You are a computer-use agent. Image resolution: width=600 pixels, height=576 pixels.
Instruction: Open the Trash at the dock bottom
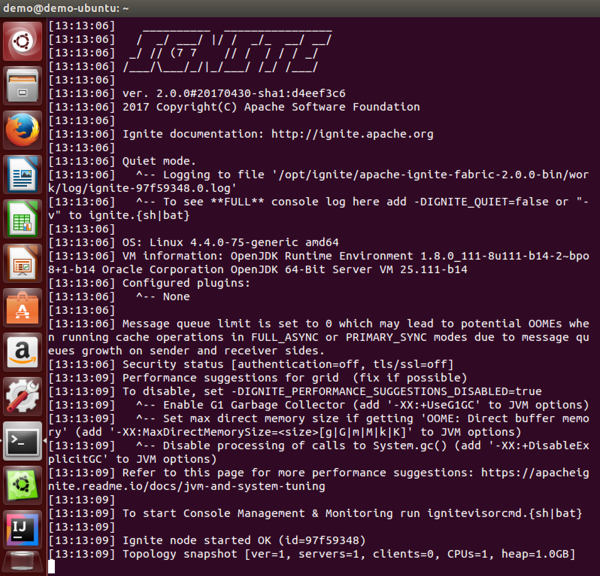[x=22, y=563]
